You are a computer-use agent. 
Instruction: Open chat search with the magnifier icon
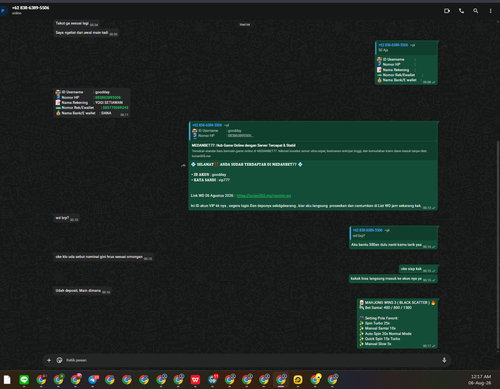point(476,11)
